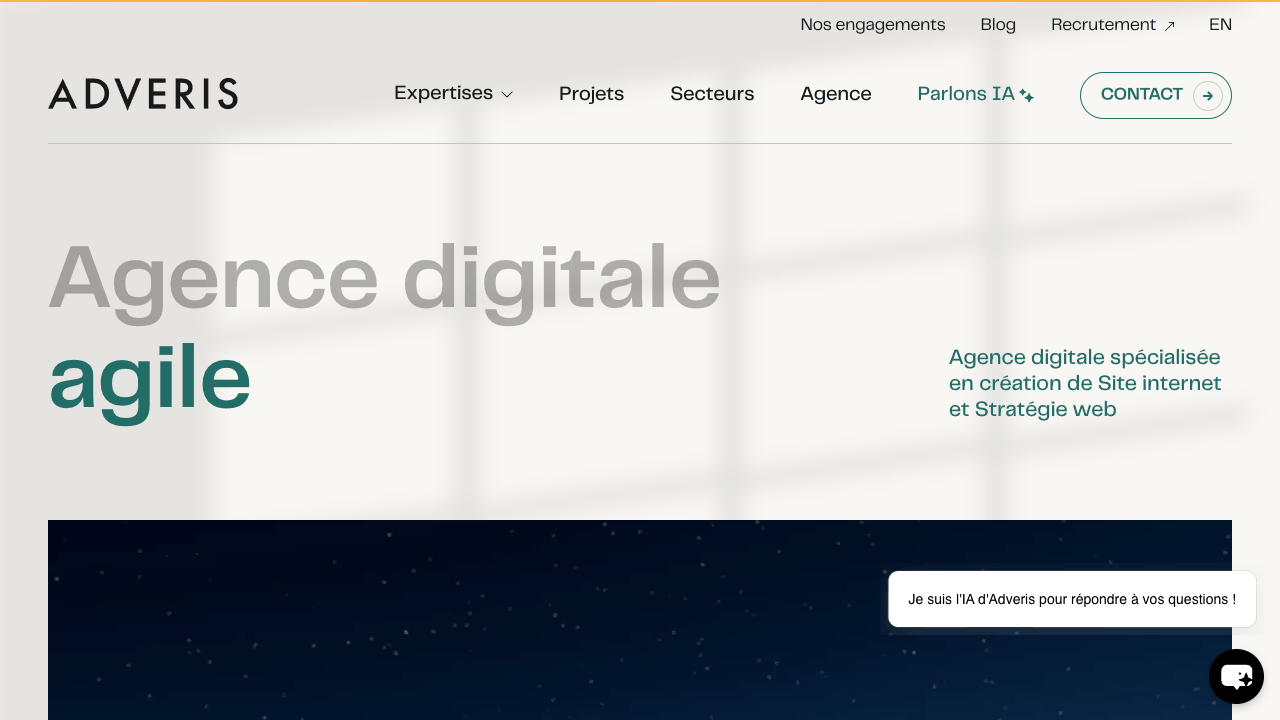Click the external arrow icon beside Recrutement
Screen dimensions: 1280x720
[x=1169, y=26]
